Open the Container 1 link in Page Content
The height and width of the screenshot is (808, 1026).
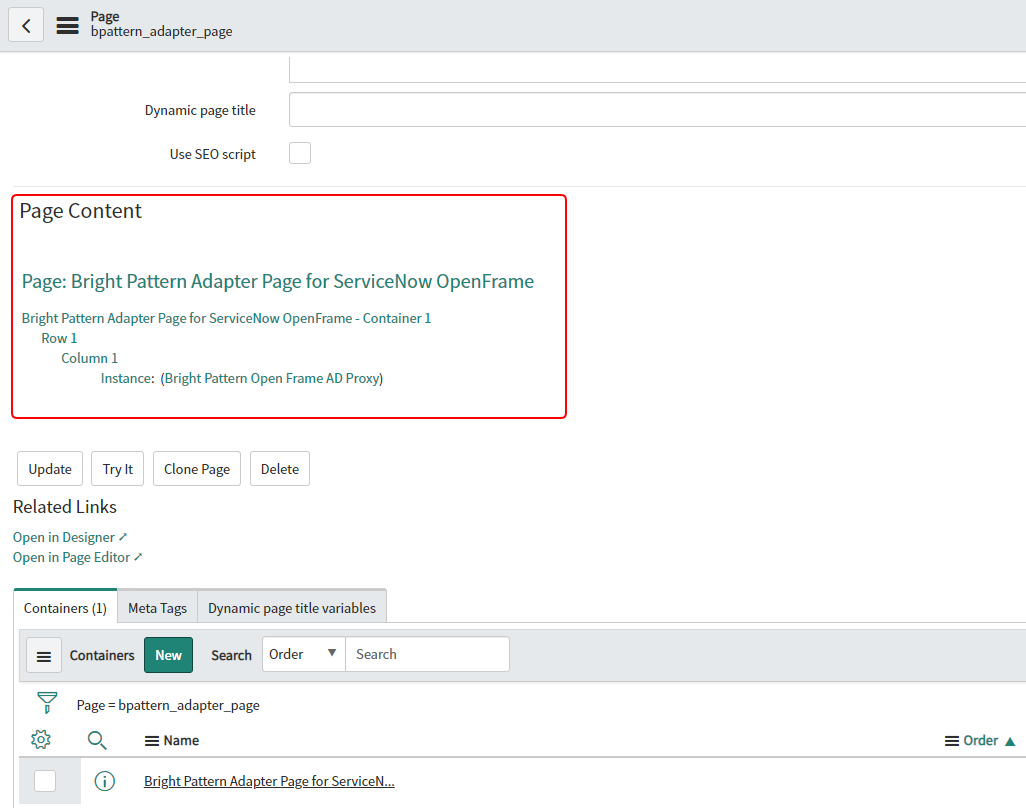tap(226, 319)
